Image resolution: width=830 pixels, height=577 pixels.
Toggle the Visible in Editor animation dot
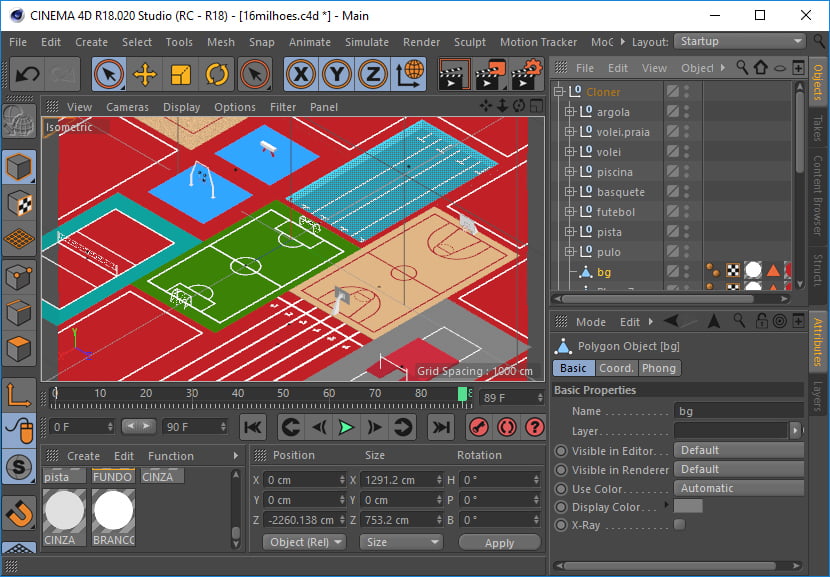coord(561,451)
